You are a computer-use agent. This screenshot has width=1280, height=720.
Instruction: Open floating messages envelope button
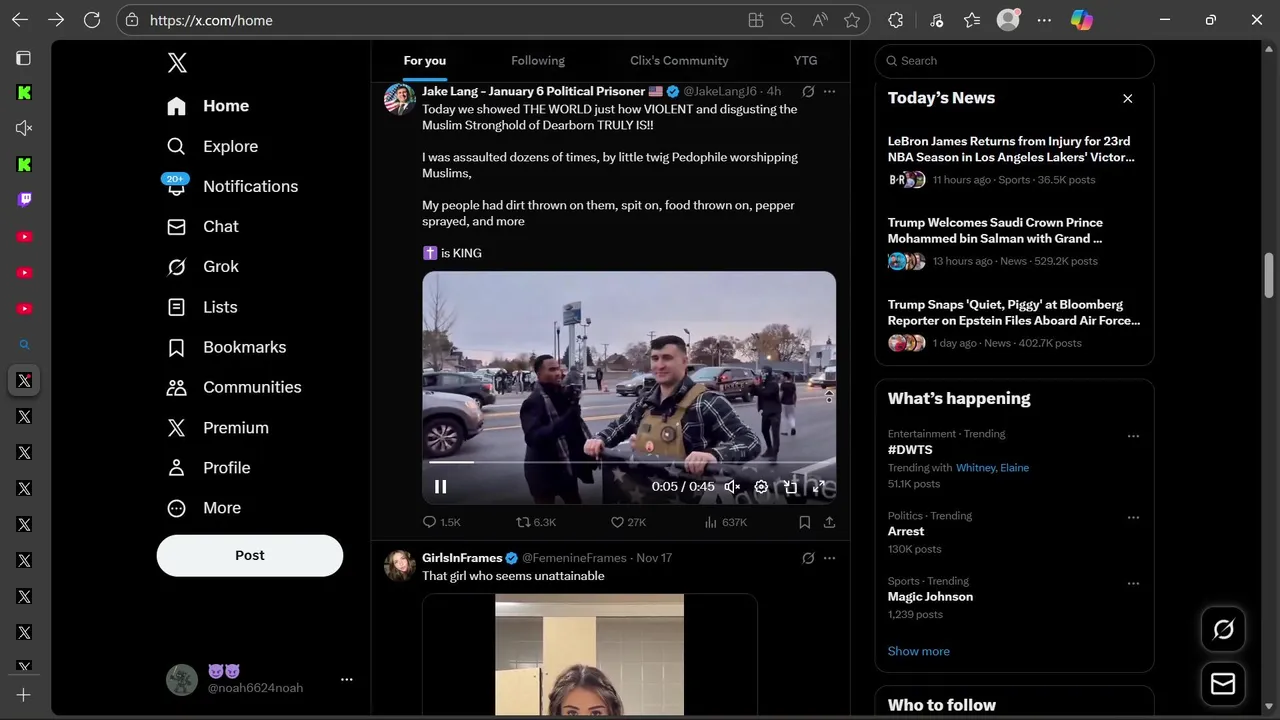tap(1223, 684)
